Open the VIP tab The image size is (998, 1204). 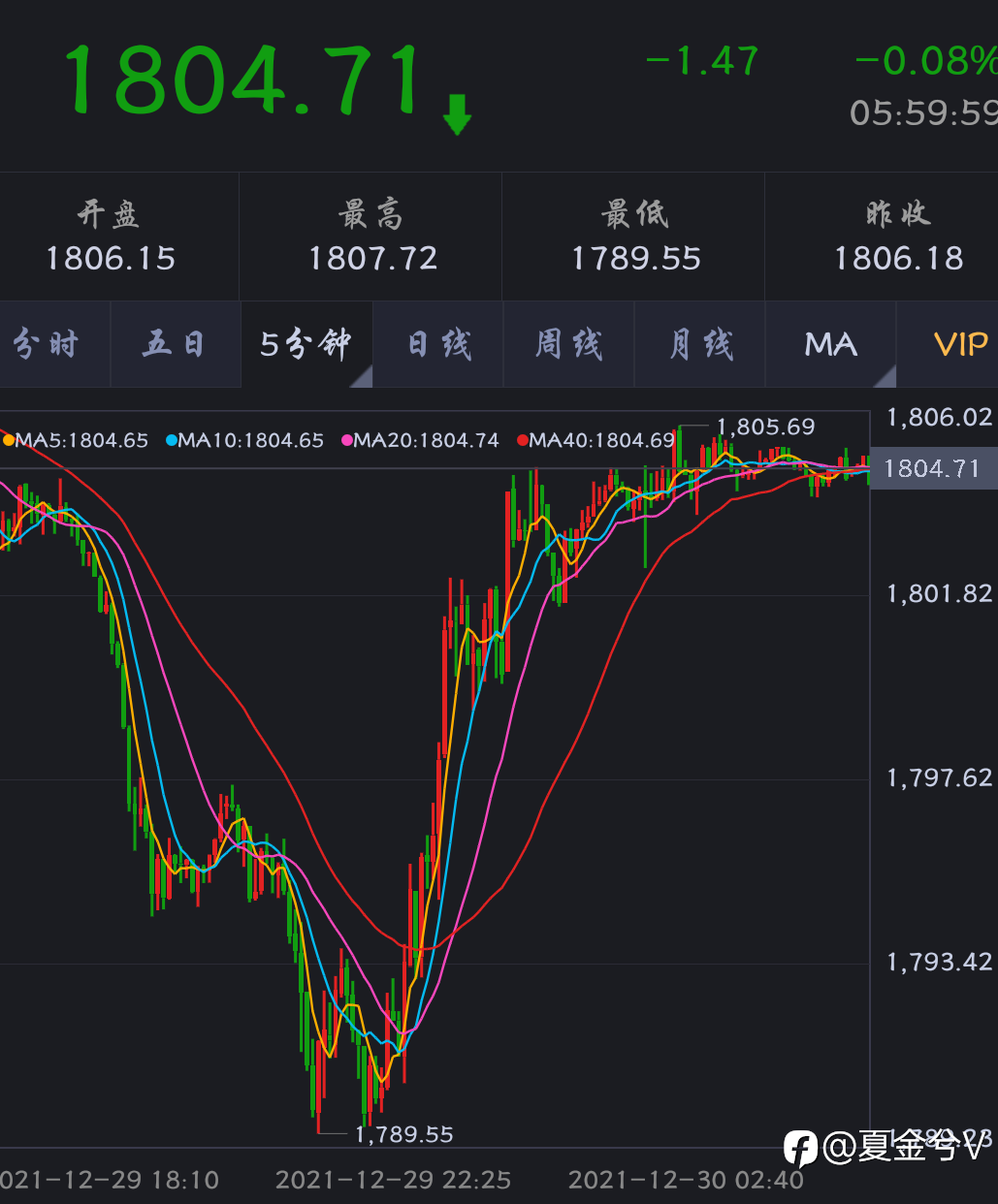pyautogui.click(x=948, y=344)
